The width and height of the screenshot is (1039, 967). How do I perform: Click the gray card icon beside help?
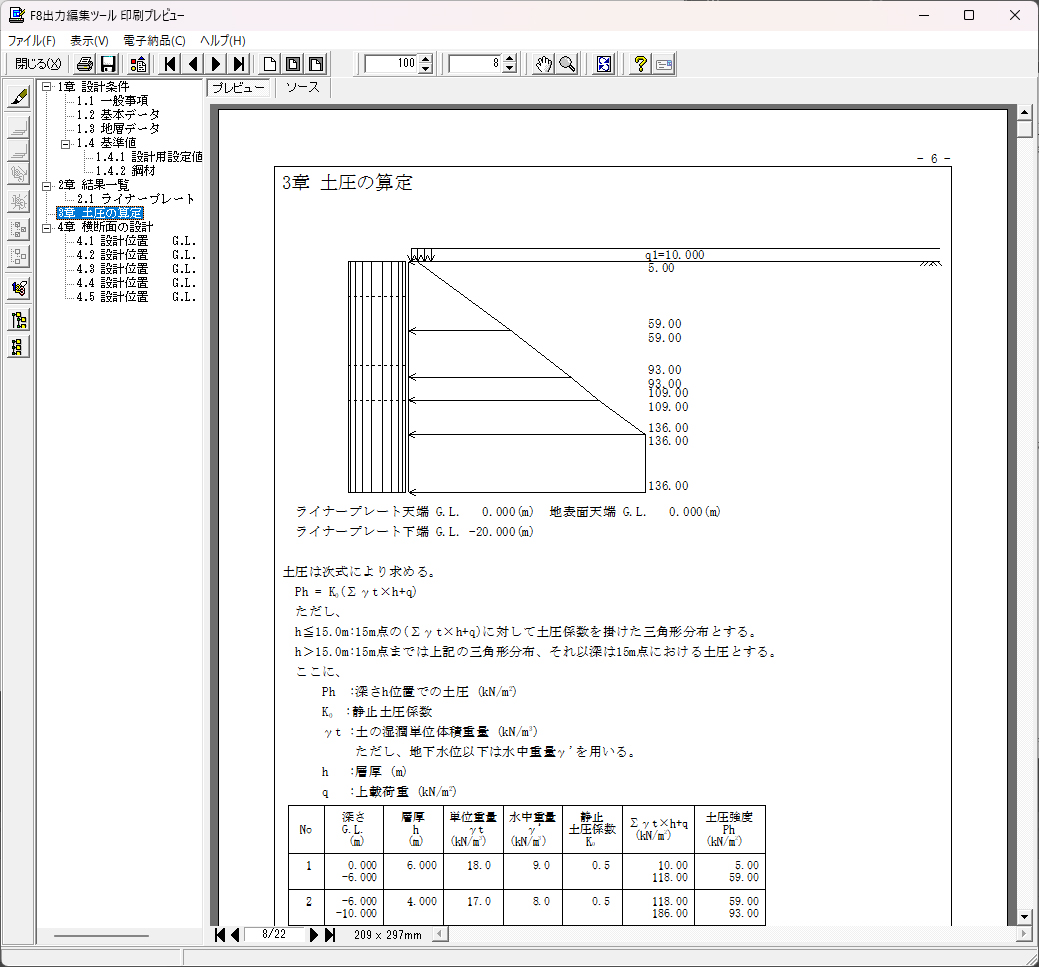tap(664, 64)
